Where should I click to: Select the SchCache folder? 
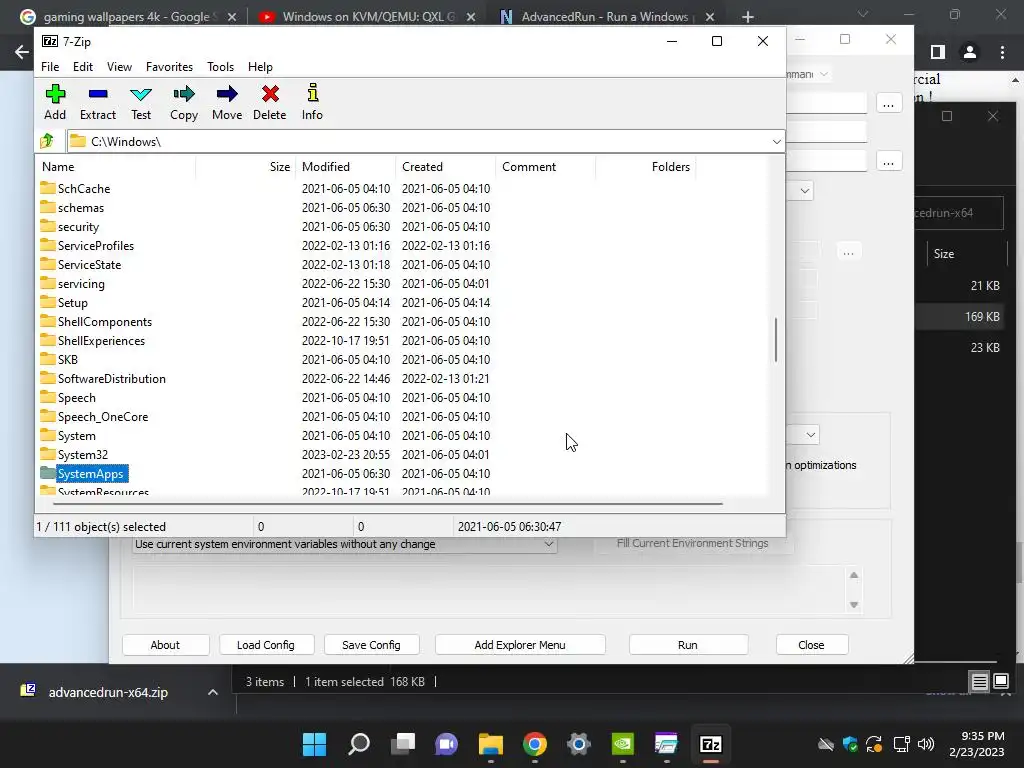84,189
